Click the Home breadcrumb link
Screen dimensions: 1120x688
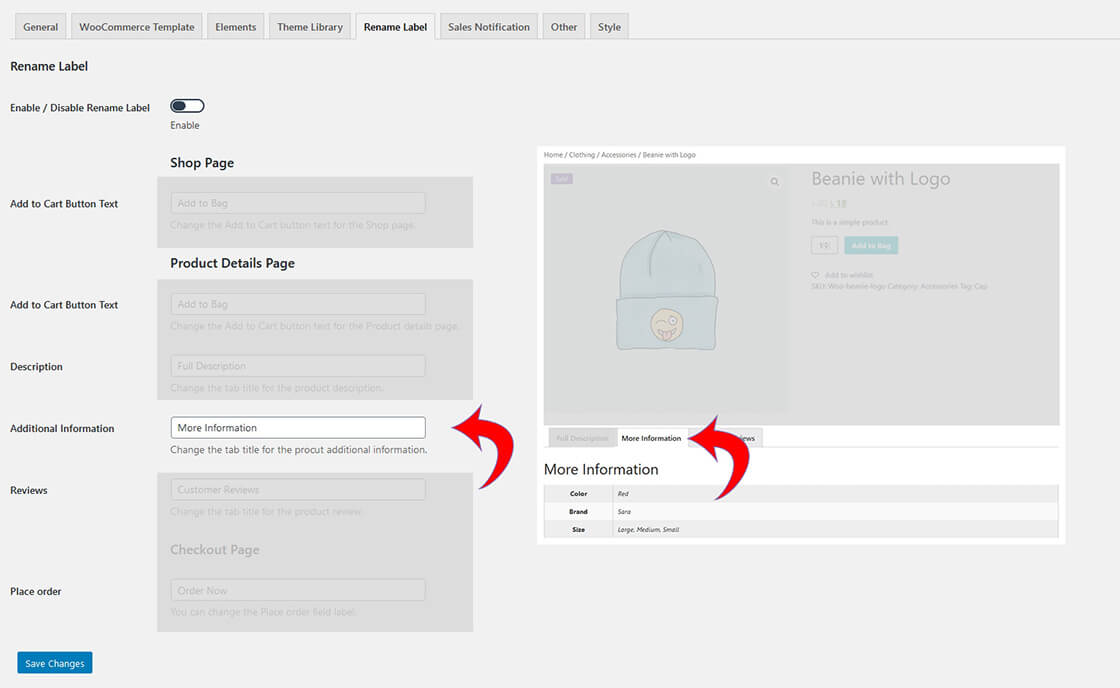pyautogui.click(x=553, y=154)
